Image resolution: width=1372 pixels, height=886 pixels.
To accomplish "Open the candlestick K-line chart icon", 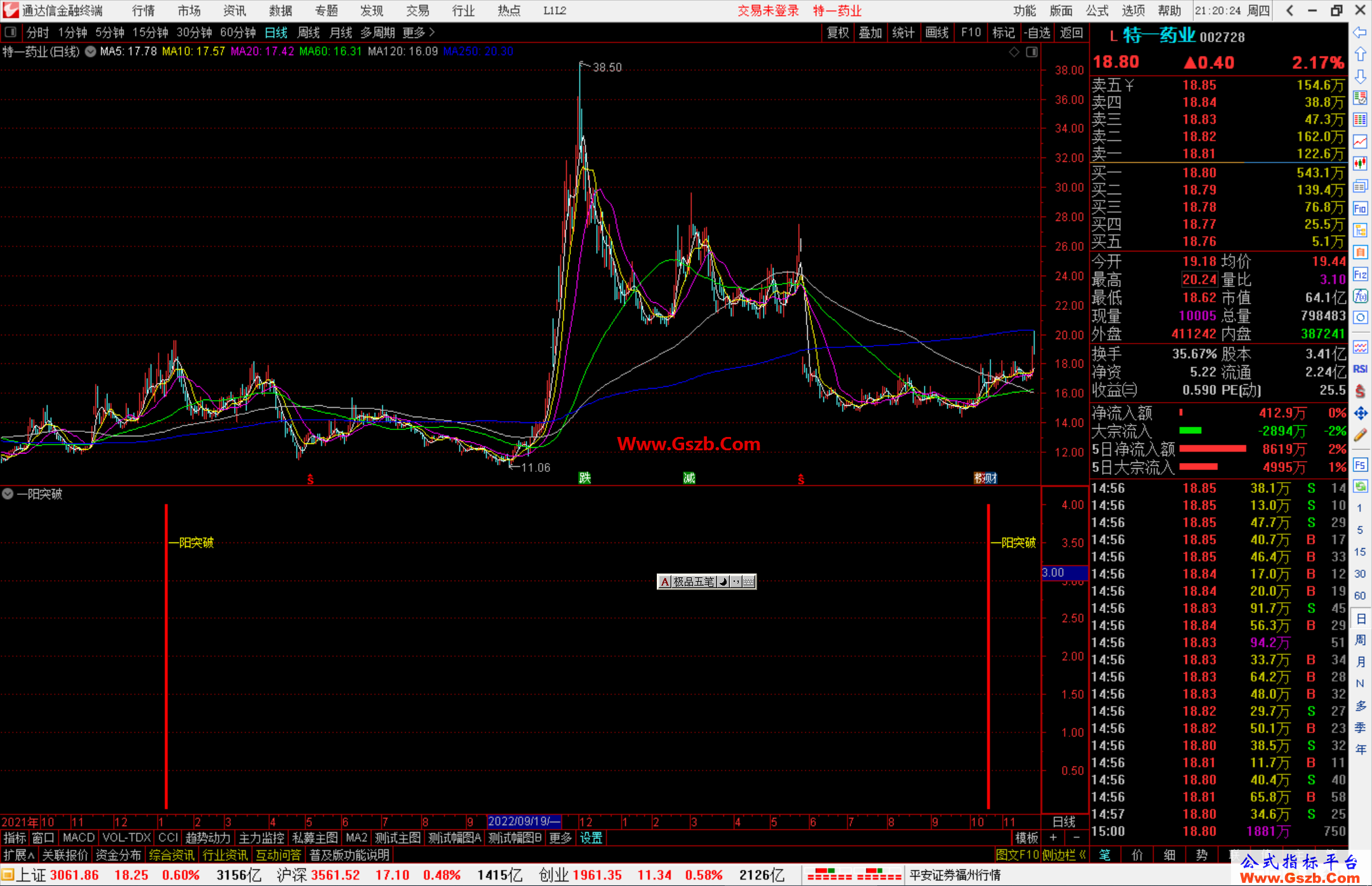I will click(1360, 164).
